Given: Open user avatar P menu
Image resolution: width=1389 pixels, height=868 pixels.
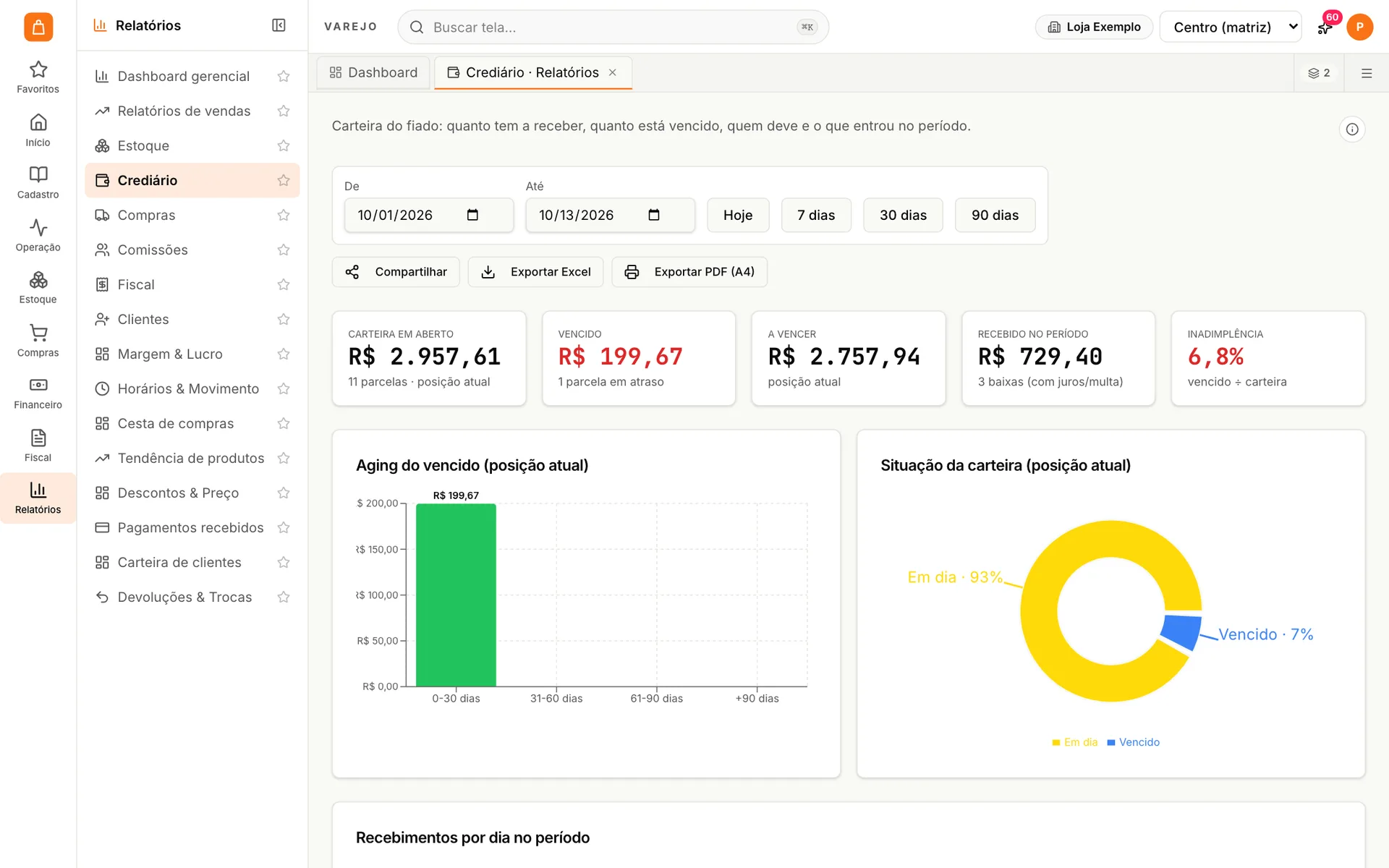Looking at the screenshot, I should click(x=1359, y=27).
